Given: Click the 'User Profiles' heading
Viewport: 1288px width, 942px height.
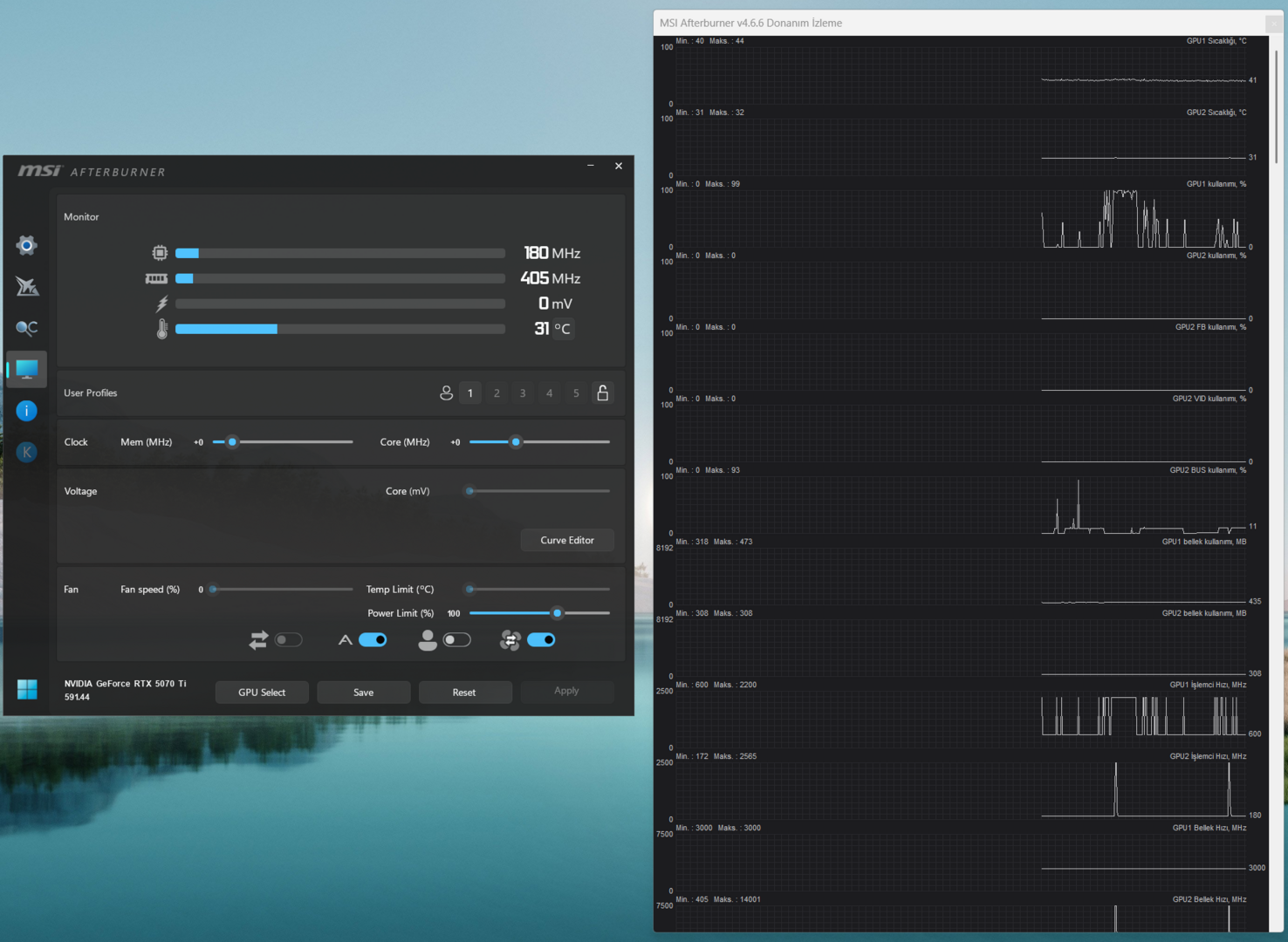Looking at the screenshot, I should [91, 393].
